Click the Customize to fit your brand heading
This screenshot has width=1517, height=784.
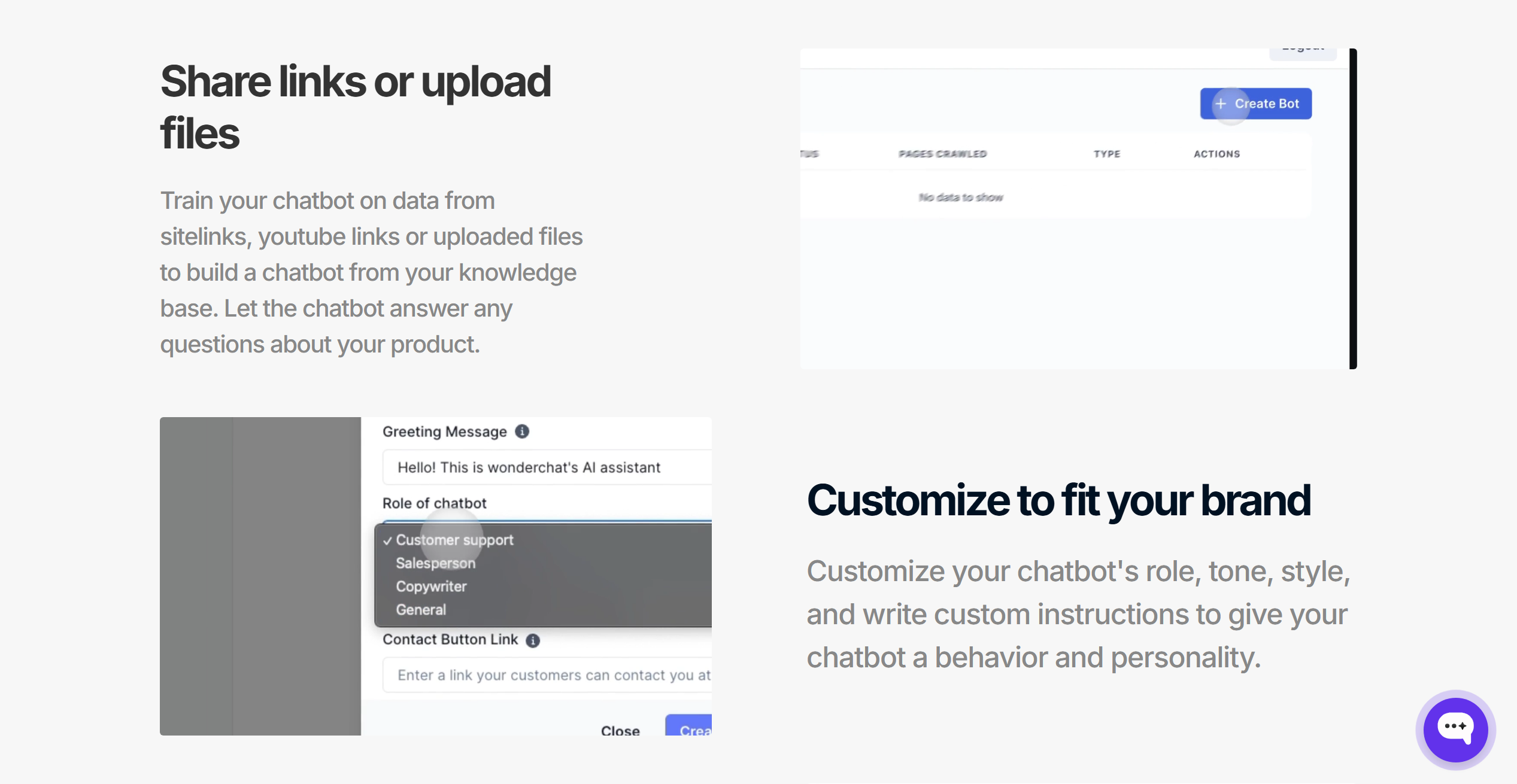(x=1058, y=500)
